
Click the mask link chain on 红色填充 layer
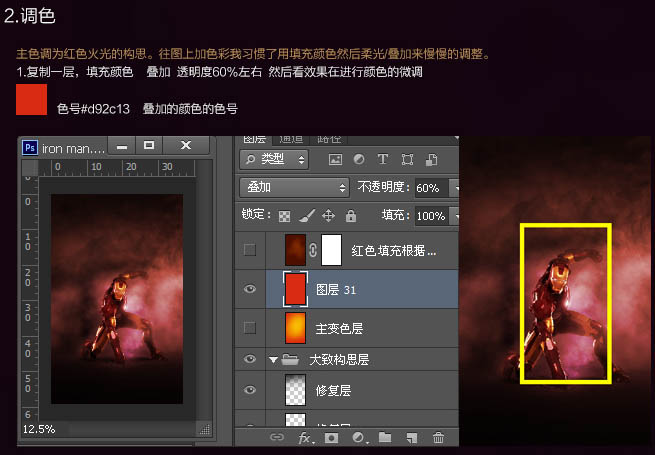pos(313,250)
